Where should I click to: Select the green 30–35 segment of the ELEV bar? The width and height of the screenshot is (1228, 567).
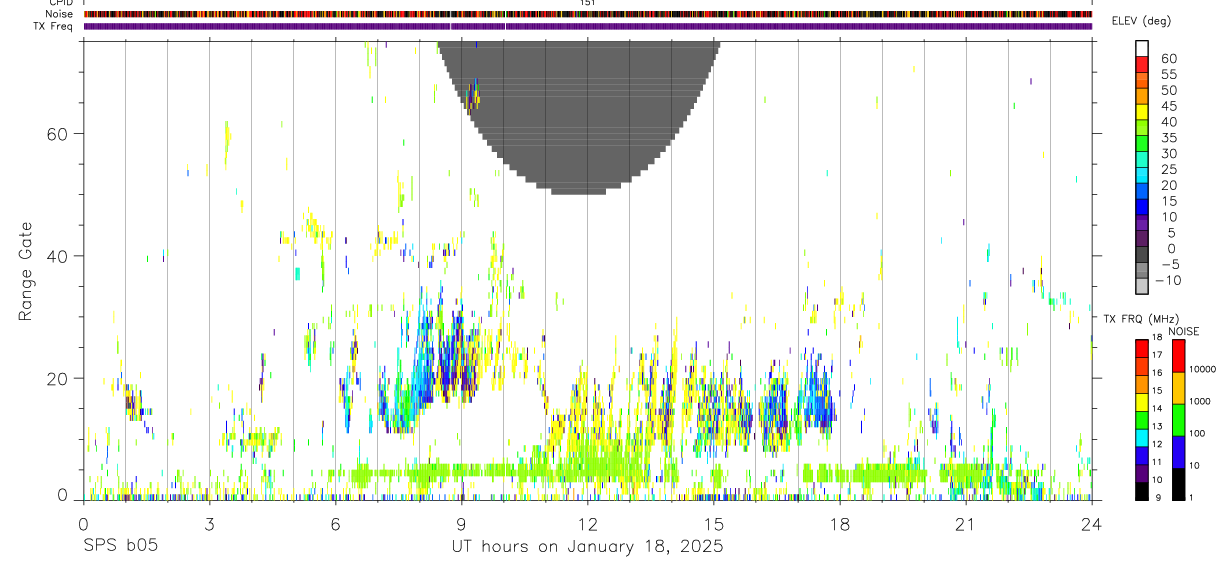pos(1143,144)
